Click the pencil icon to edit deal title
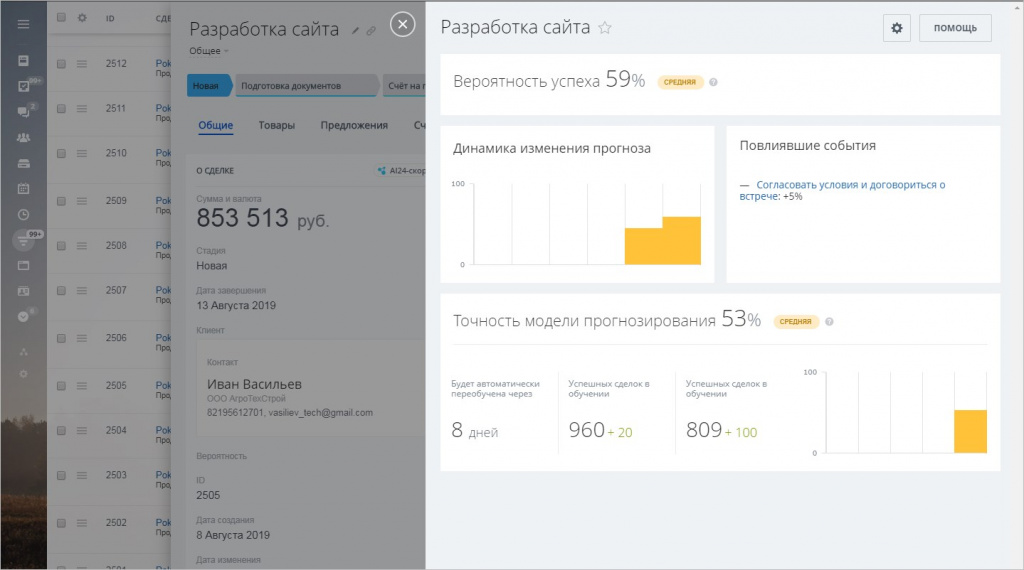1024x570 pixels. tap(355, 31)
